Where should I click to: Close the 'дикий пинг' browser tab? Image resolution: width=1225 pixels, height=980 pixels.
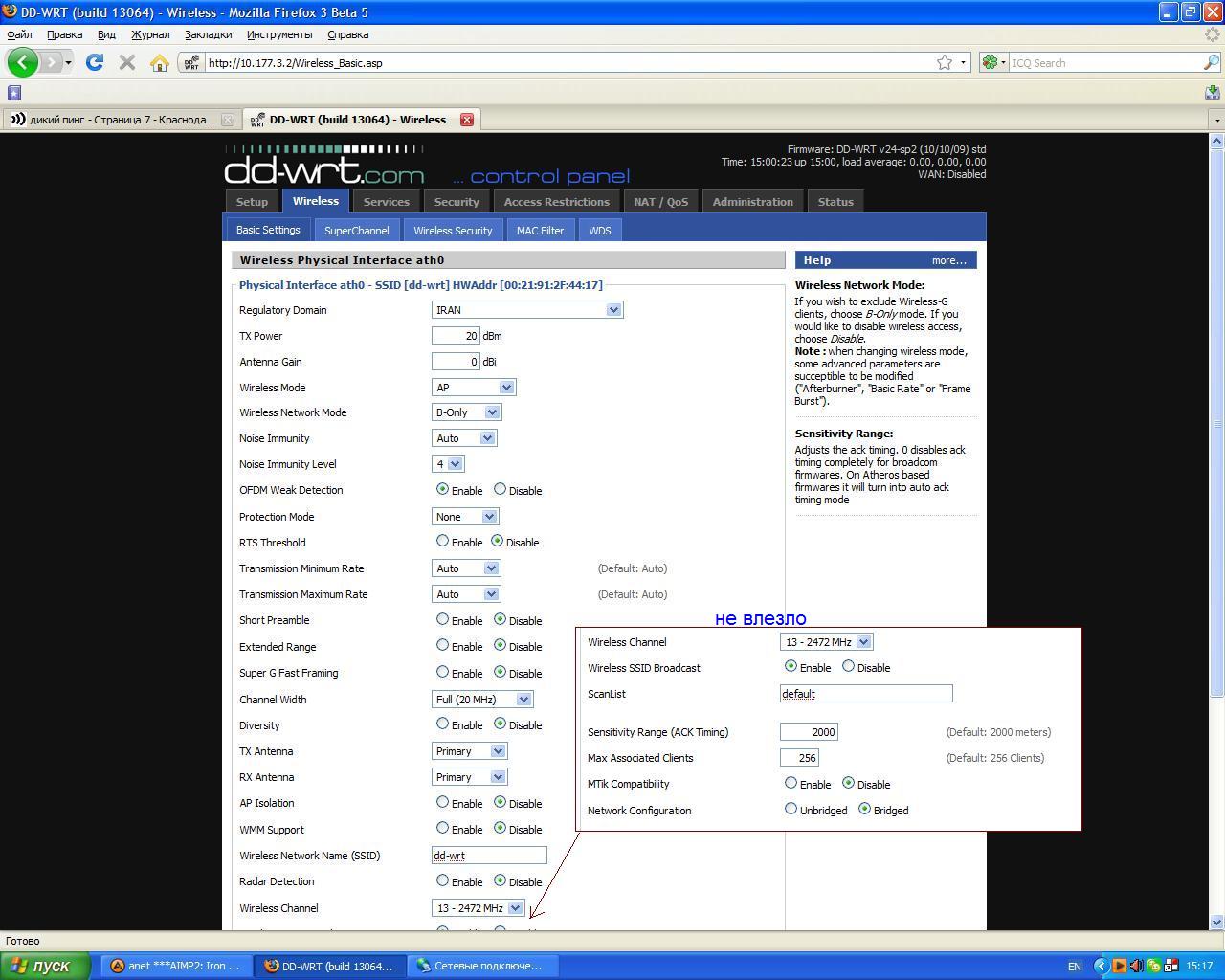(228, 120)
